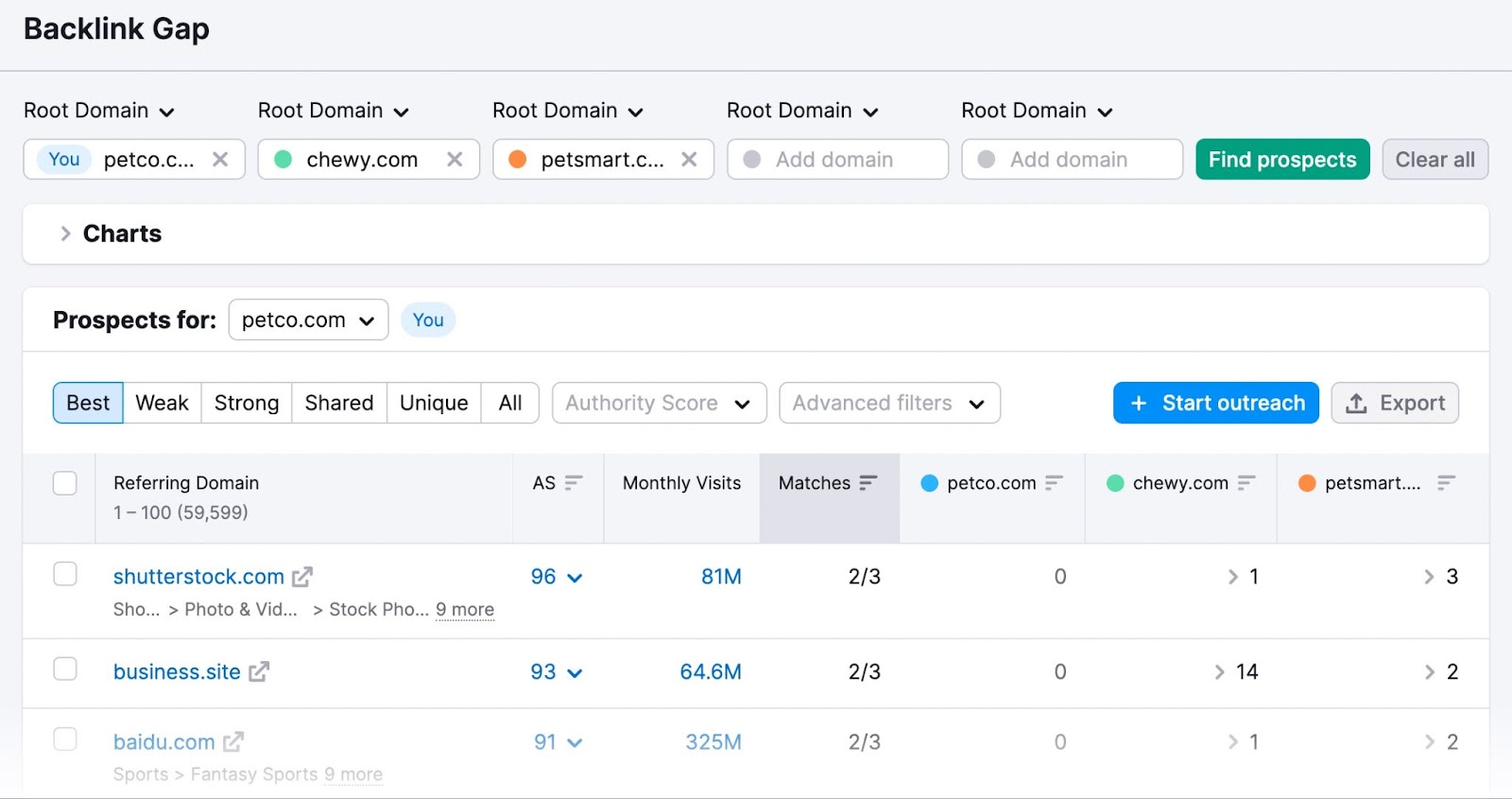Open shutterstock.com external link icon
Viewport: 1512px width, 799px height.
pos(302,577)
